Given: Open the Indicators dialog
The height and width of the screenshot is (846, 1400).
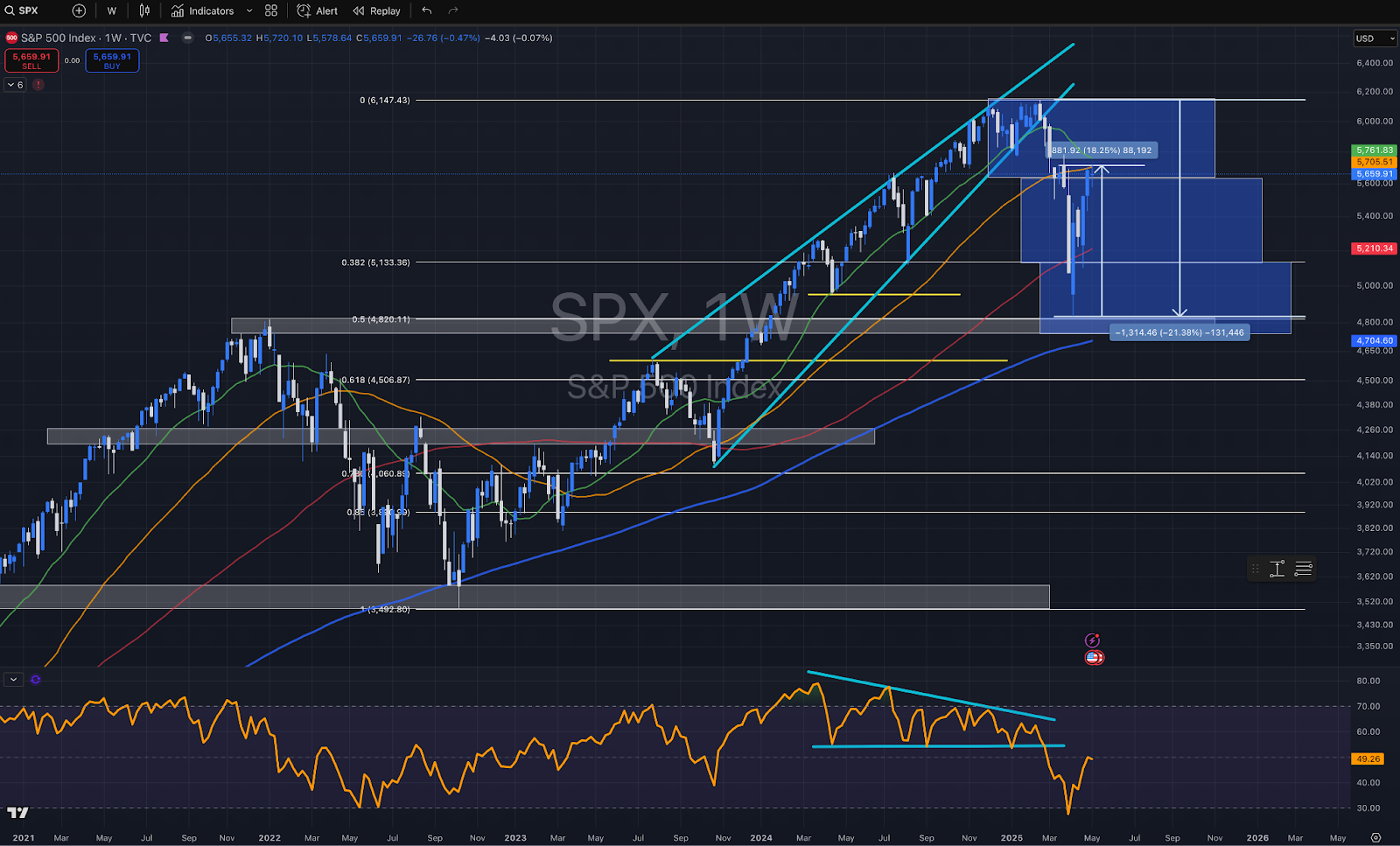Looking at the screenshot, I should coord(203,10).
